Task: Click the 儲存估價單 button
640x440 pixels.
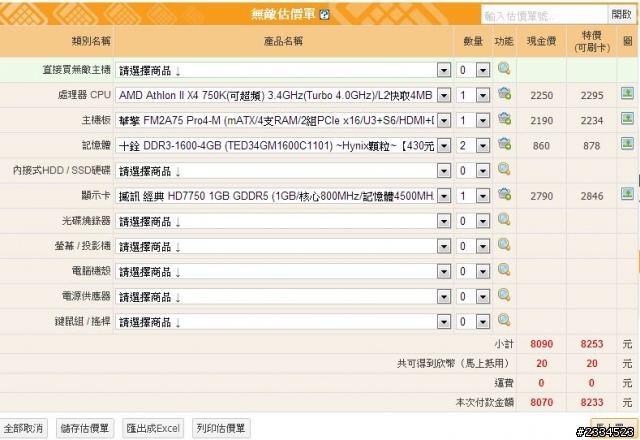Action: (x=85, y=428)
